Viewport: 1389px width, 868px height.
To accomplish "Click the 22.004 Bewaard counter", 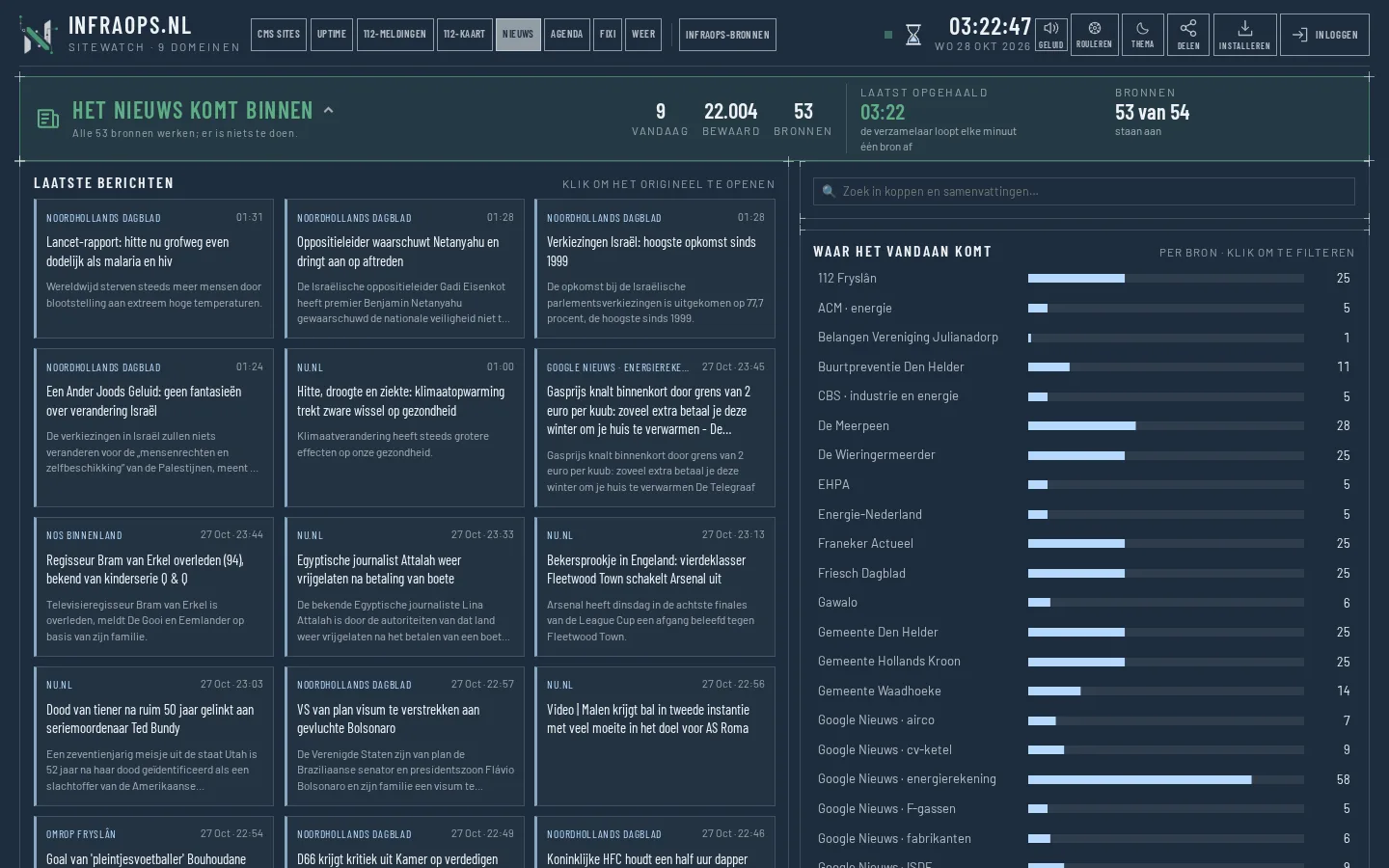I will point(731,119).
